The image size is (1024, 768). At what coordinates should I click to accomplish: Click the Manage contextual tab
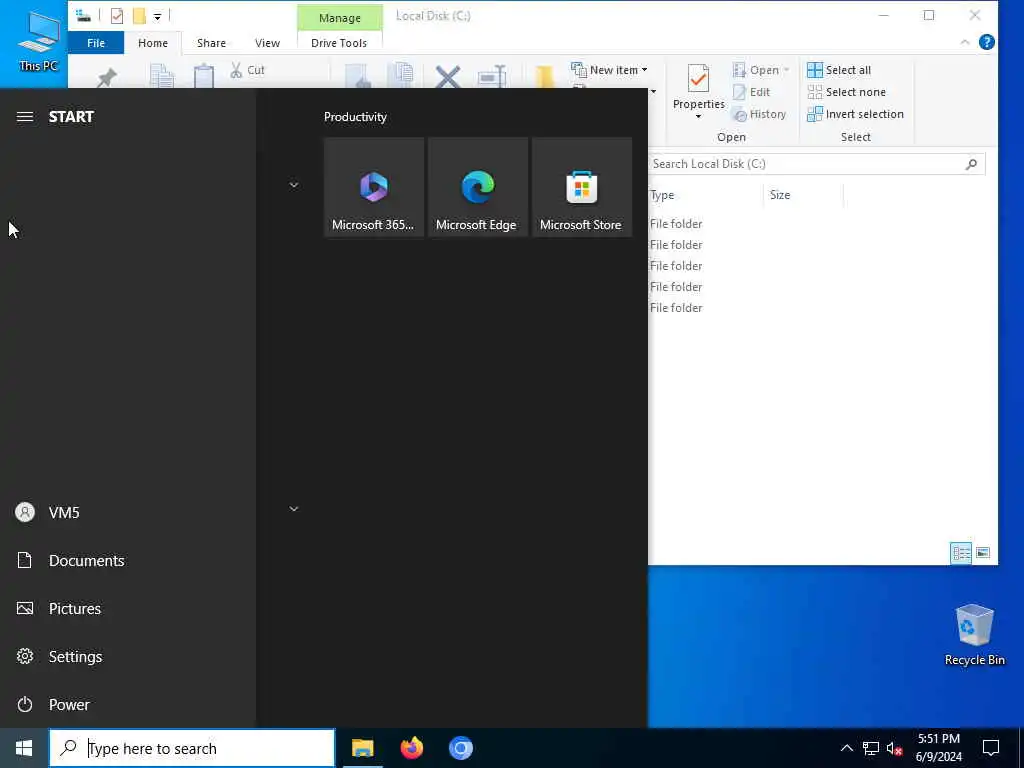[340, 18]
